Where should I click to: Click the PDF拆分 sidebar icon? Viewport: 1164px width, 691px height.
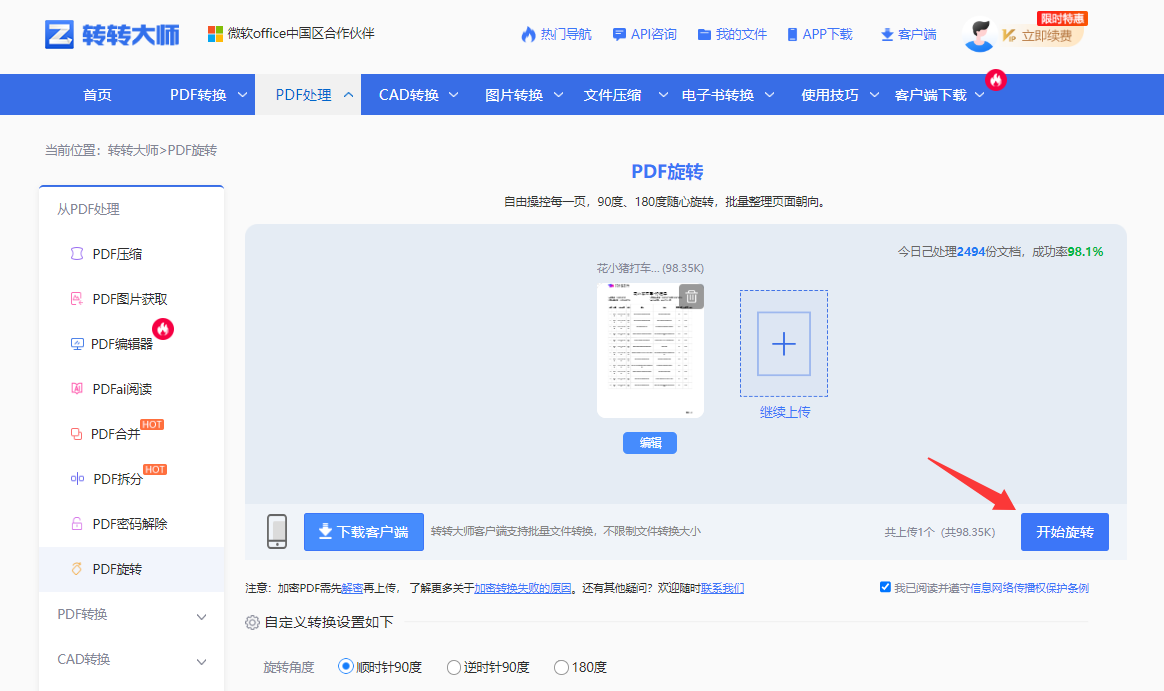77,479
